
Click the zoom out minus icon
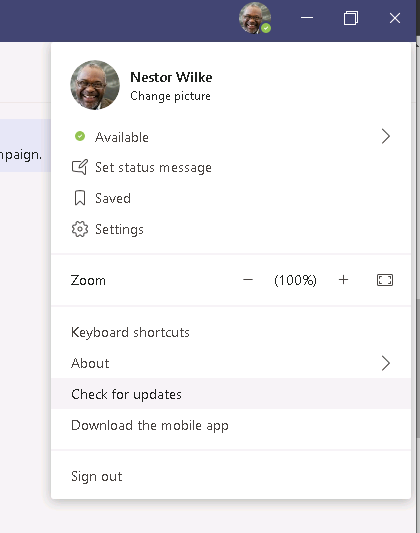[x=248, y=280]
